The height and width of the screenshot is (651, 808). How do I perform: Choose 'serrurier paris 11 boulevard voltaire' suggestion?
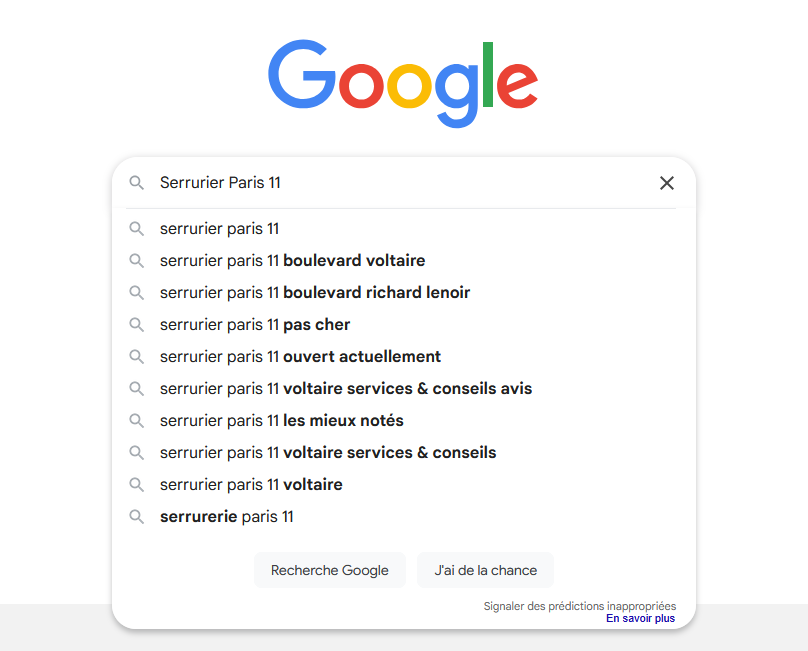point(292,261)
